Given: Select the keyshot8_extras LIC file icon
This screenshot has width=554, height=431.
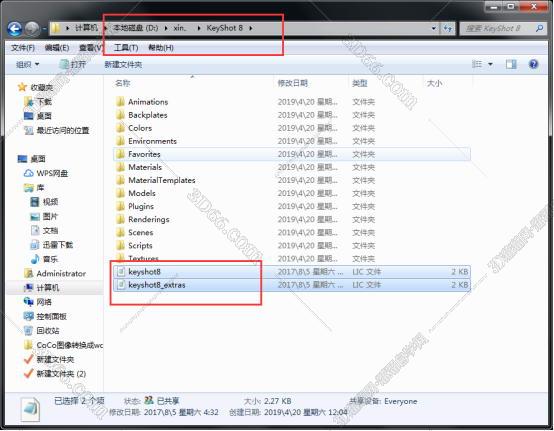Looking at the screenshot, I should tap(121, 285).
